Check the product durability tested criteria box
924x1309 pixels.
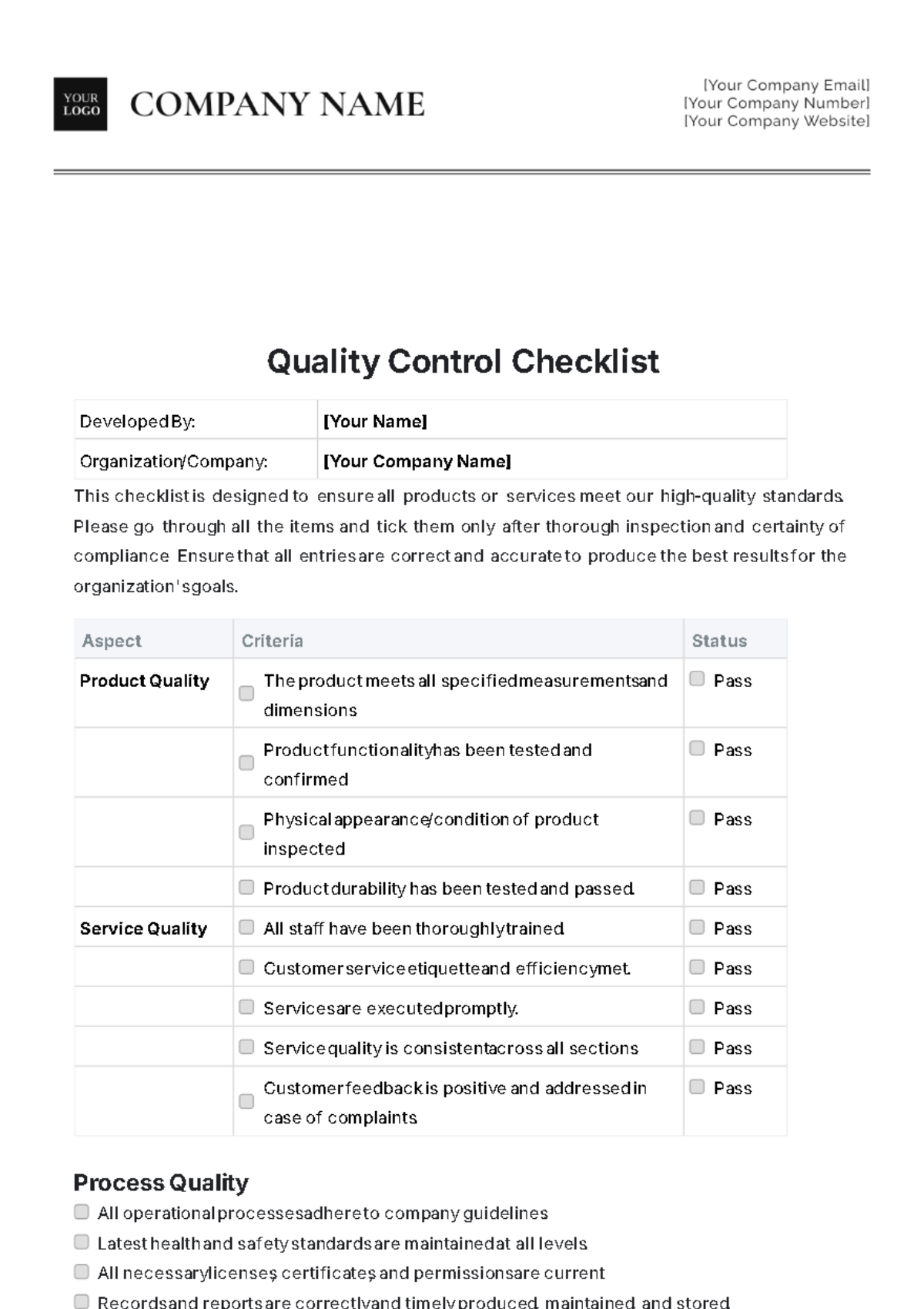click(x=246, y=887)
